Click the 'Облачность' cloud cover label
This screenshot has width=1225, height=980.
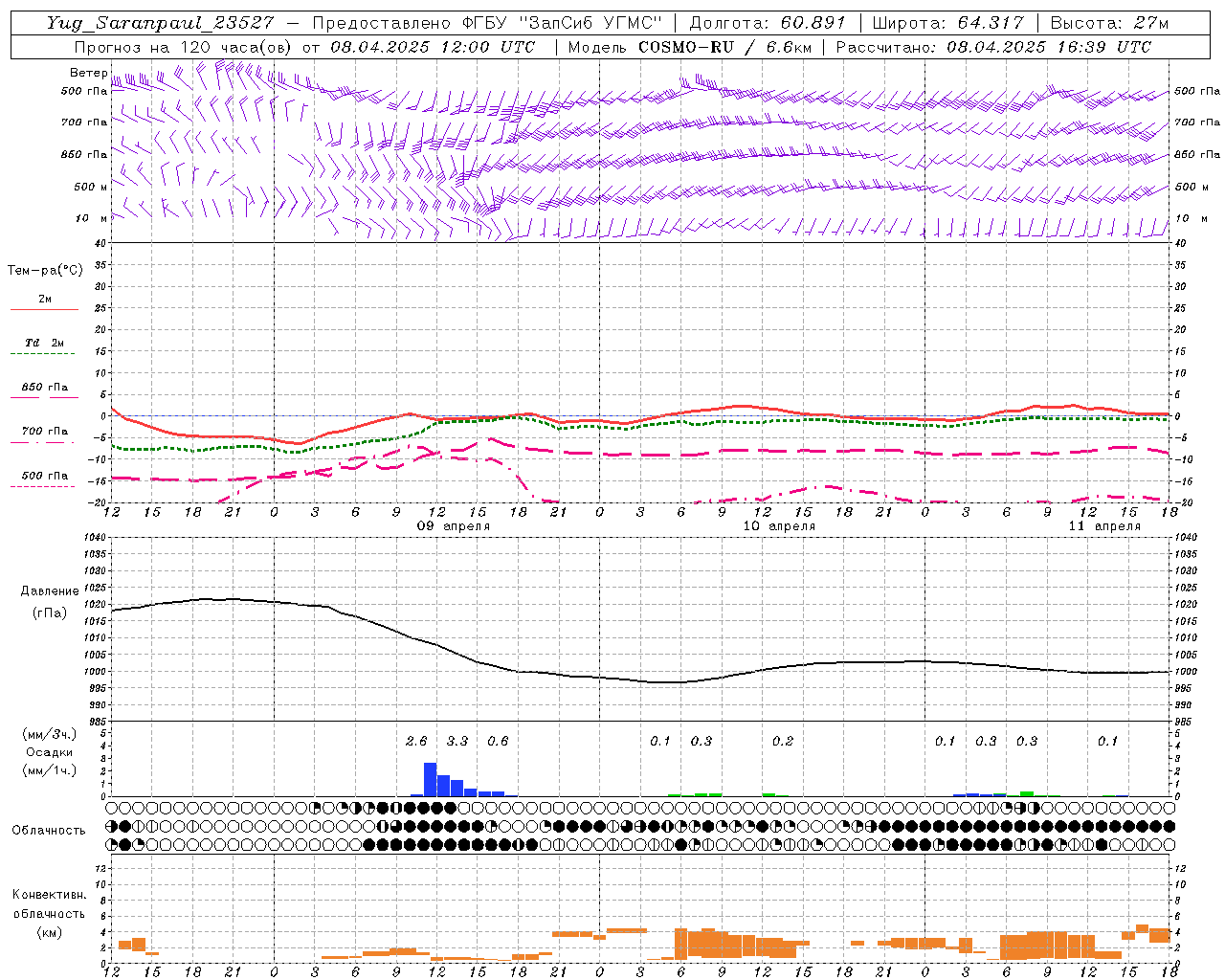click(49, 831)
